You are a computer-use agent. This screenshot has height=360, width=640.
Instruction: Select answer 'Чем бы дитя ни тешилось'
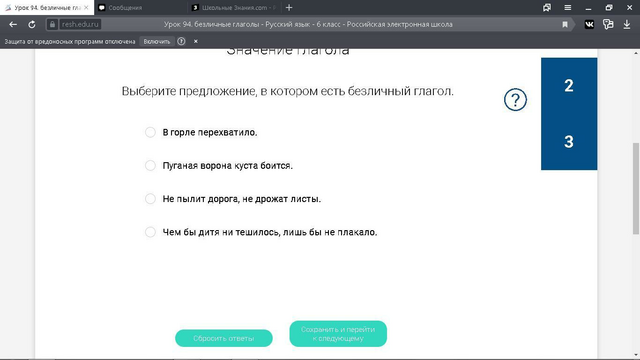(x=150, y=232)
